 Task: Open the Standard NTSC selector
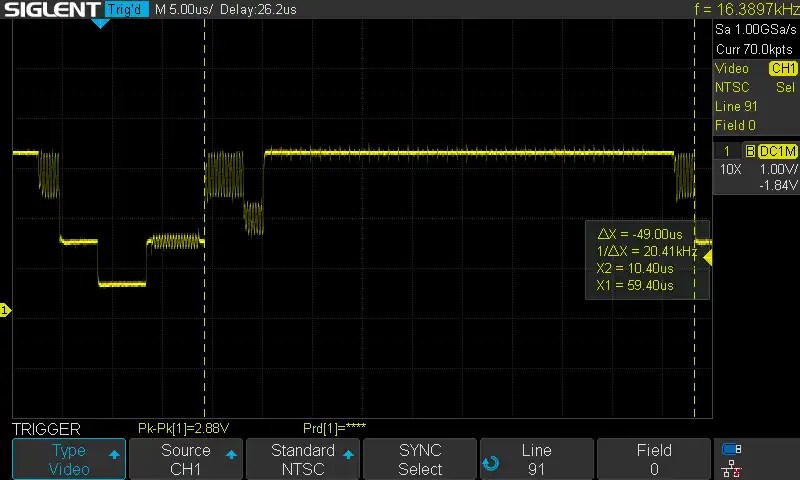(302, 459)
